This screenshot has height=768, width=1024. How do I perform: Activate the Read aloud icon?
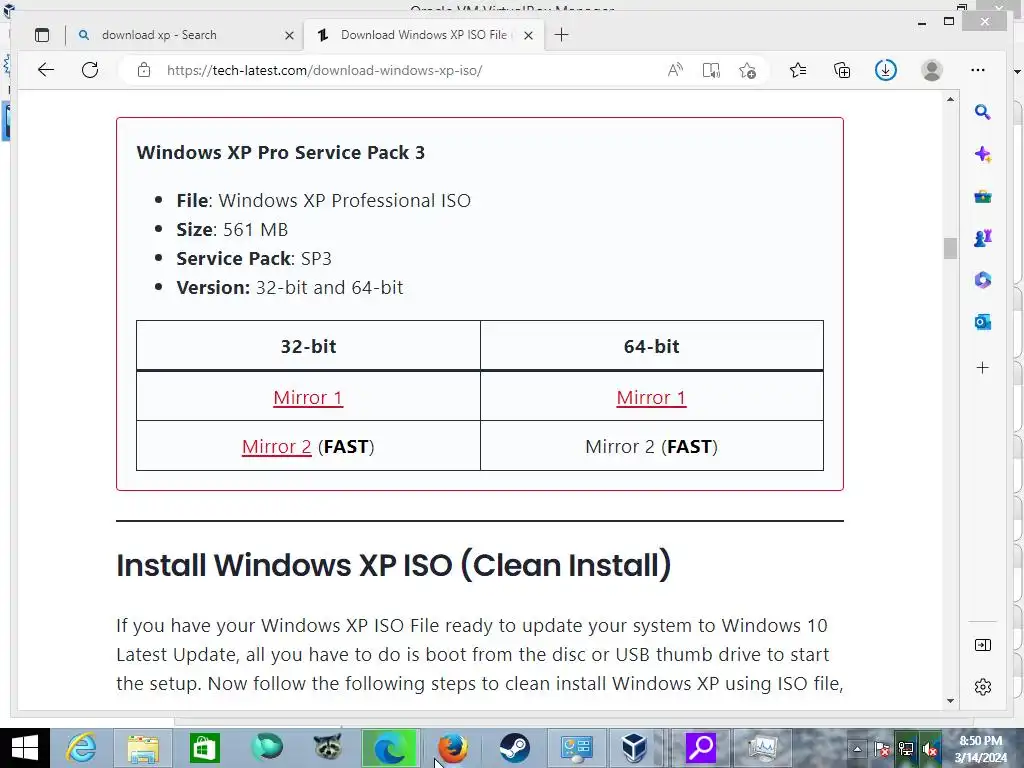pos(675,70)
